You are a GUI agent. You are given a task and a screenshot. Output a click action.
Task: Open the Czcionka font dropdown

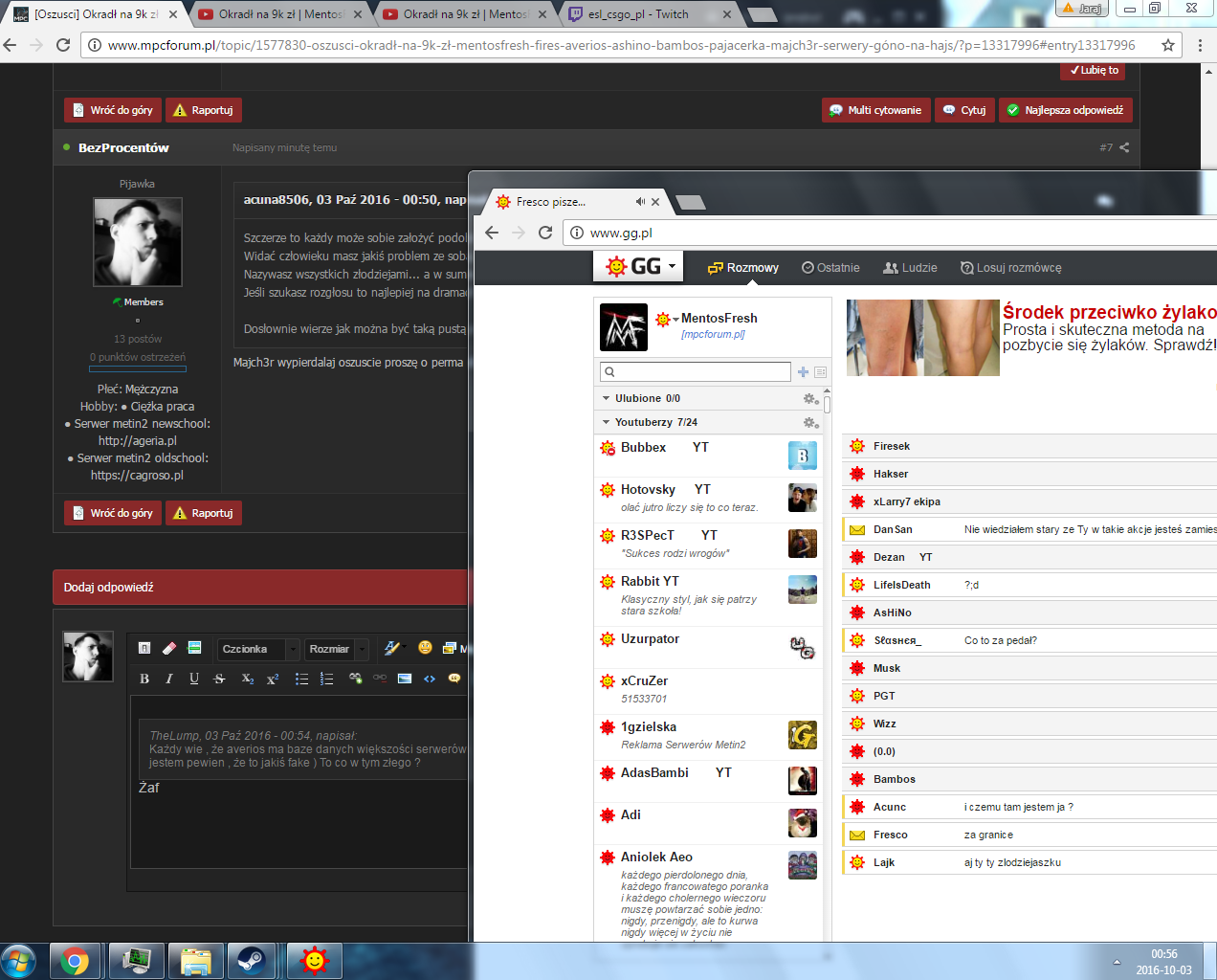(258, 649)
